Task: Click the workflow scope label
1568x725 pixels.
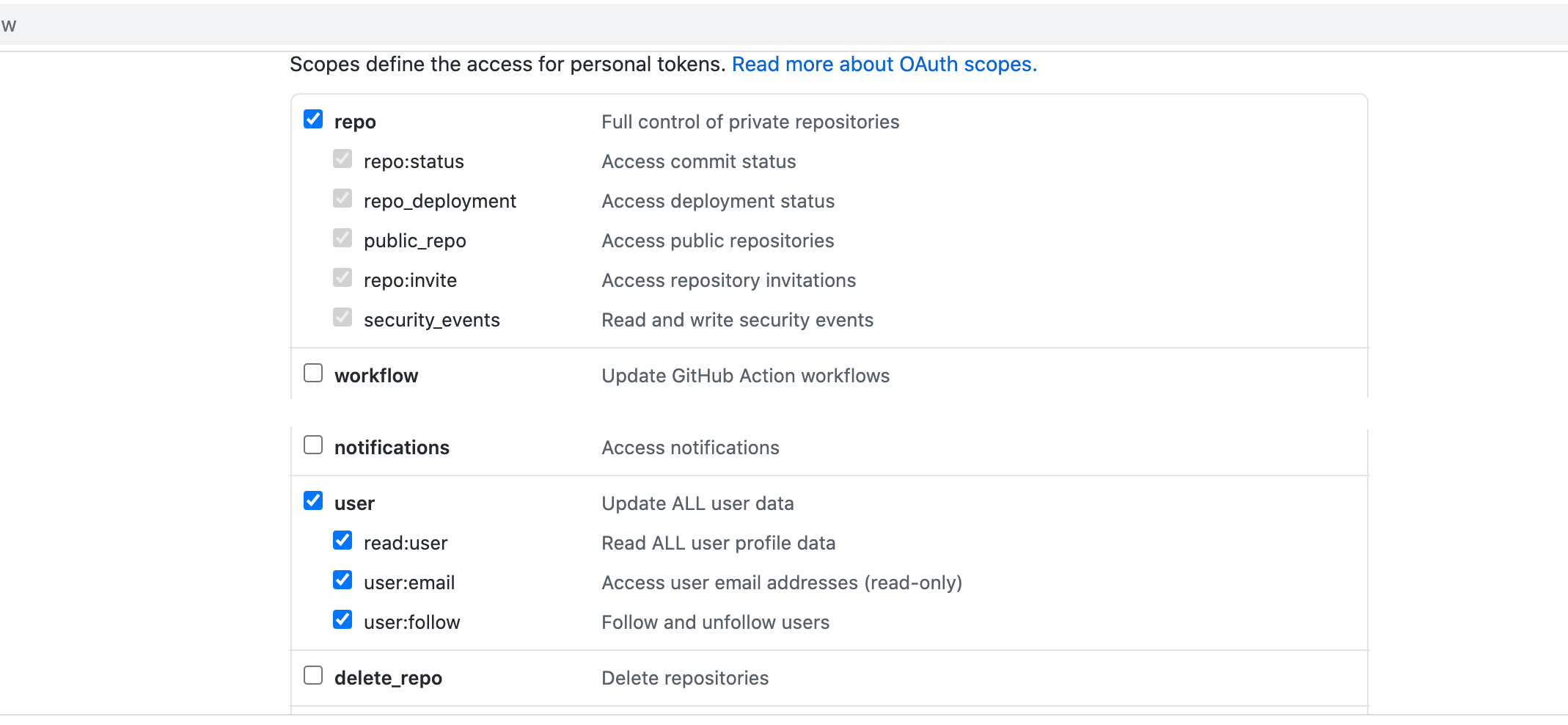Action: point(375,376)
